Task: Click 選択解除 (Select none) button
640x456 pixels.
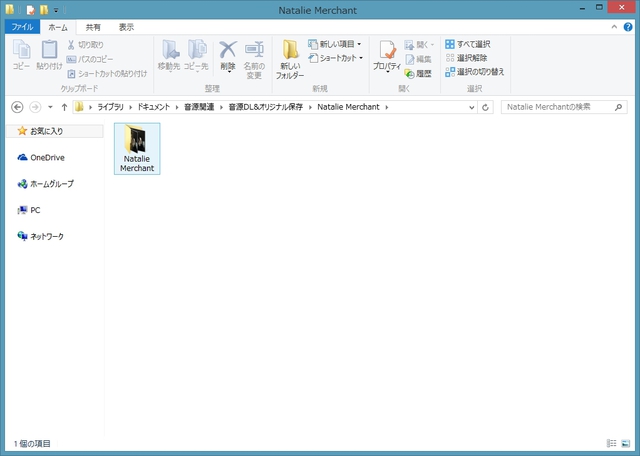Action: pos(468,58)
